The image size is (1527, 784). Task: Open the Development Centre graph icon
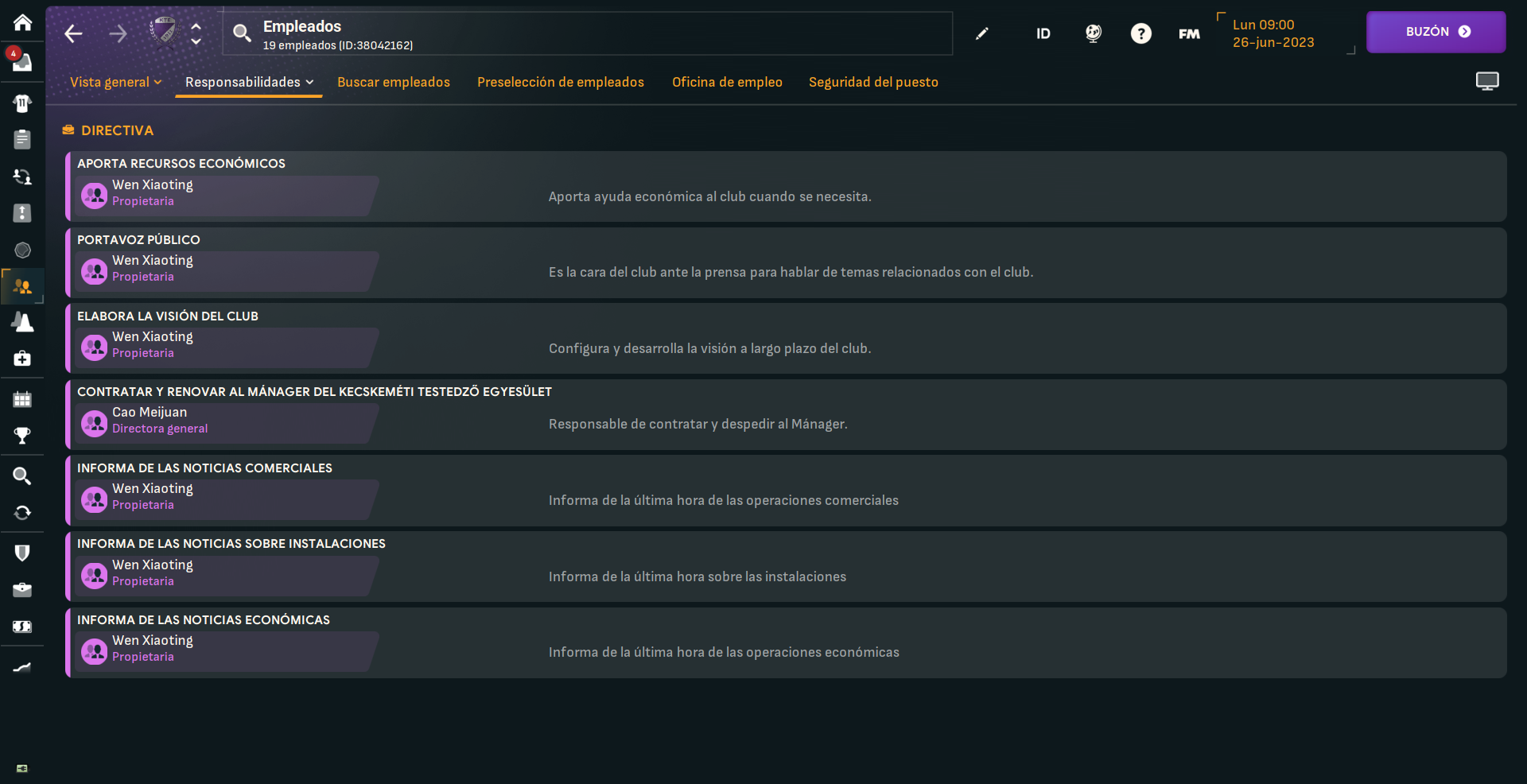(22, 667)
